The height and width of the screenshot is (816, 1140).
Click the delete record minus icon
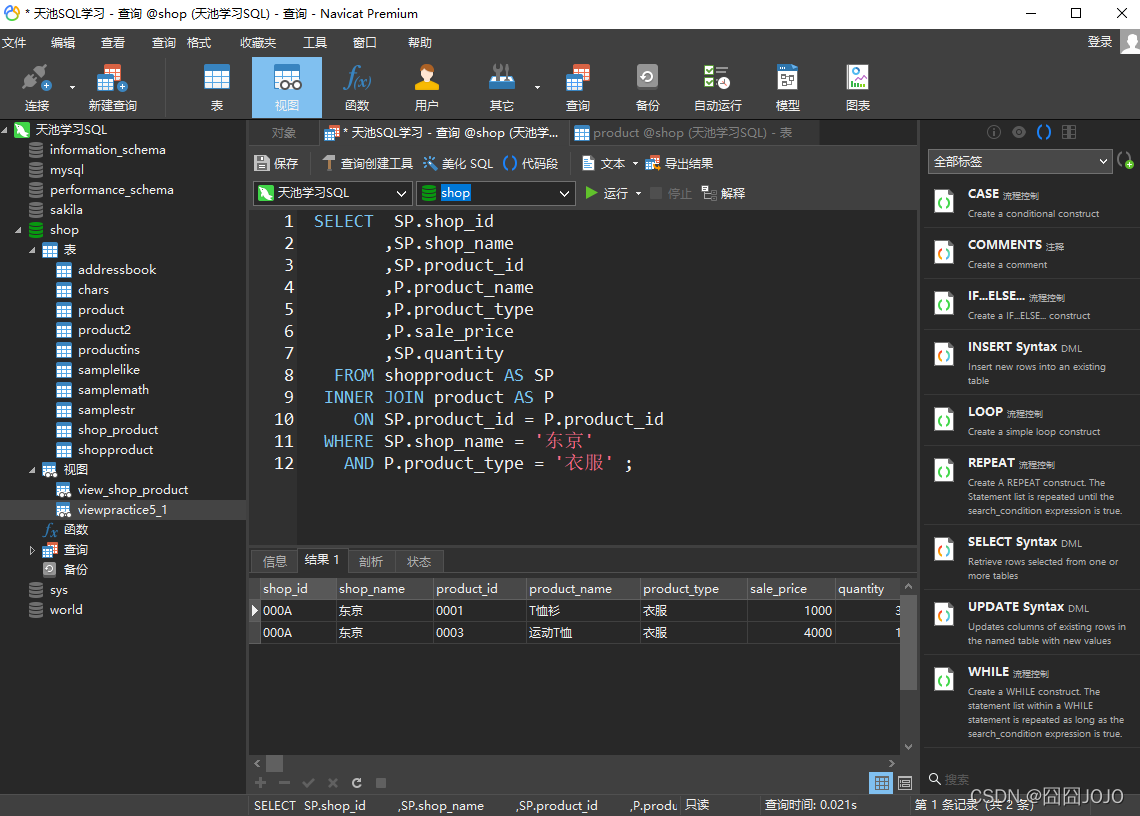click(284, 783)
